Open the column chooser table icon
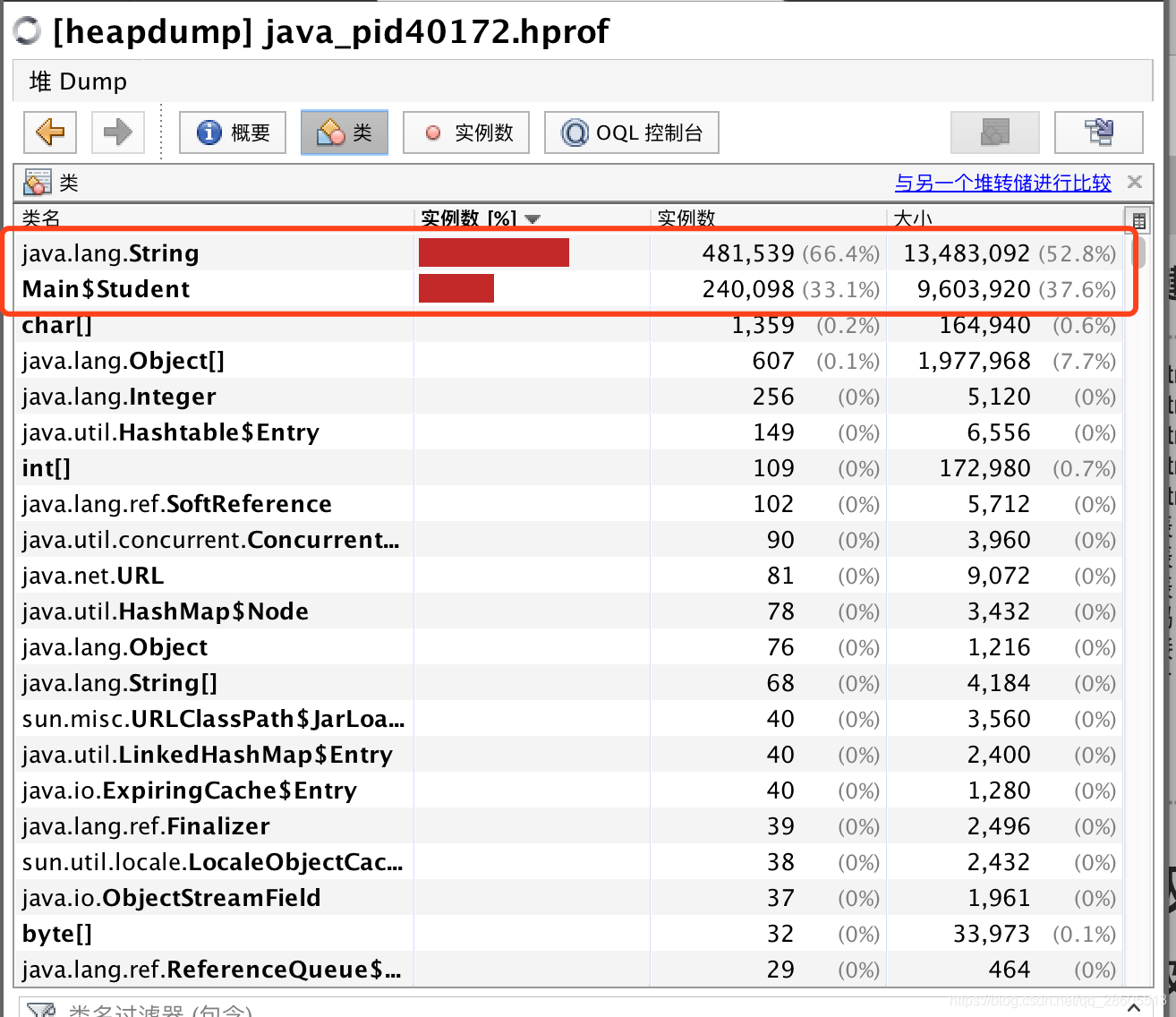1176x1017 pixels. pyautogui.click(x=1138, y=219)
